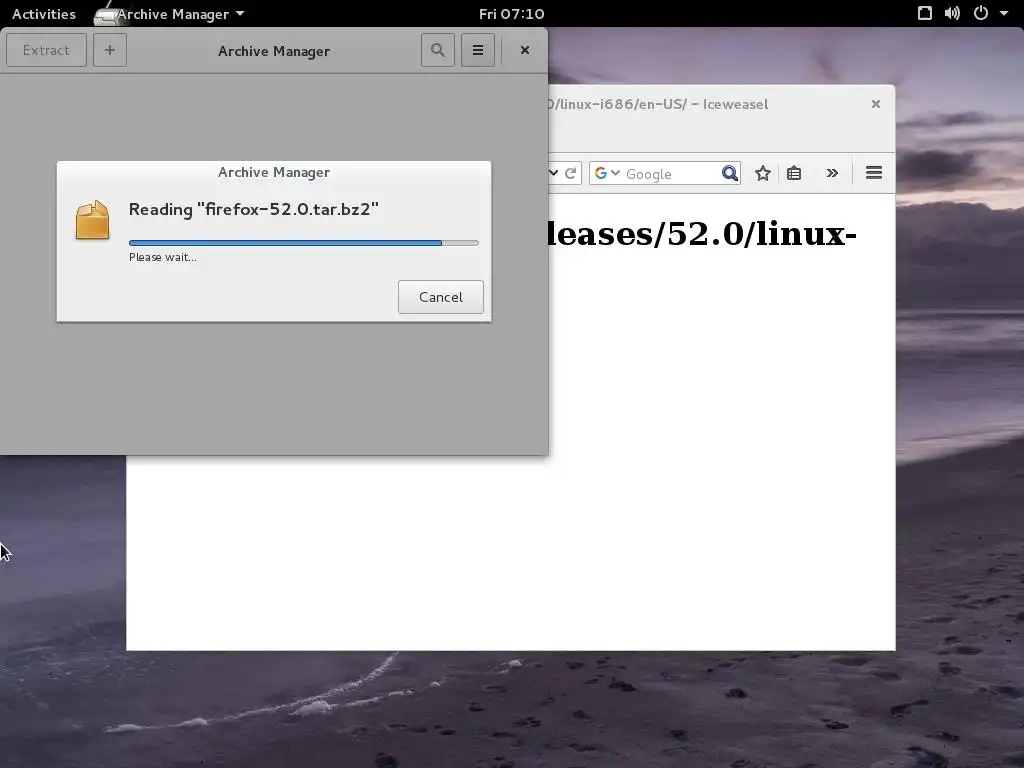Click the window indicator icon in top bar

click(925, 13)
